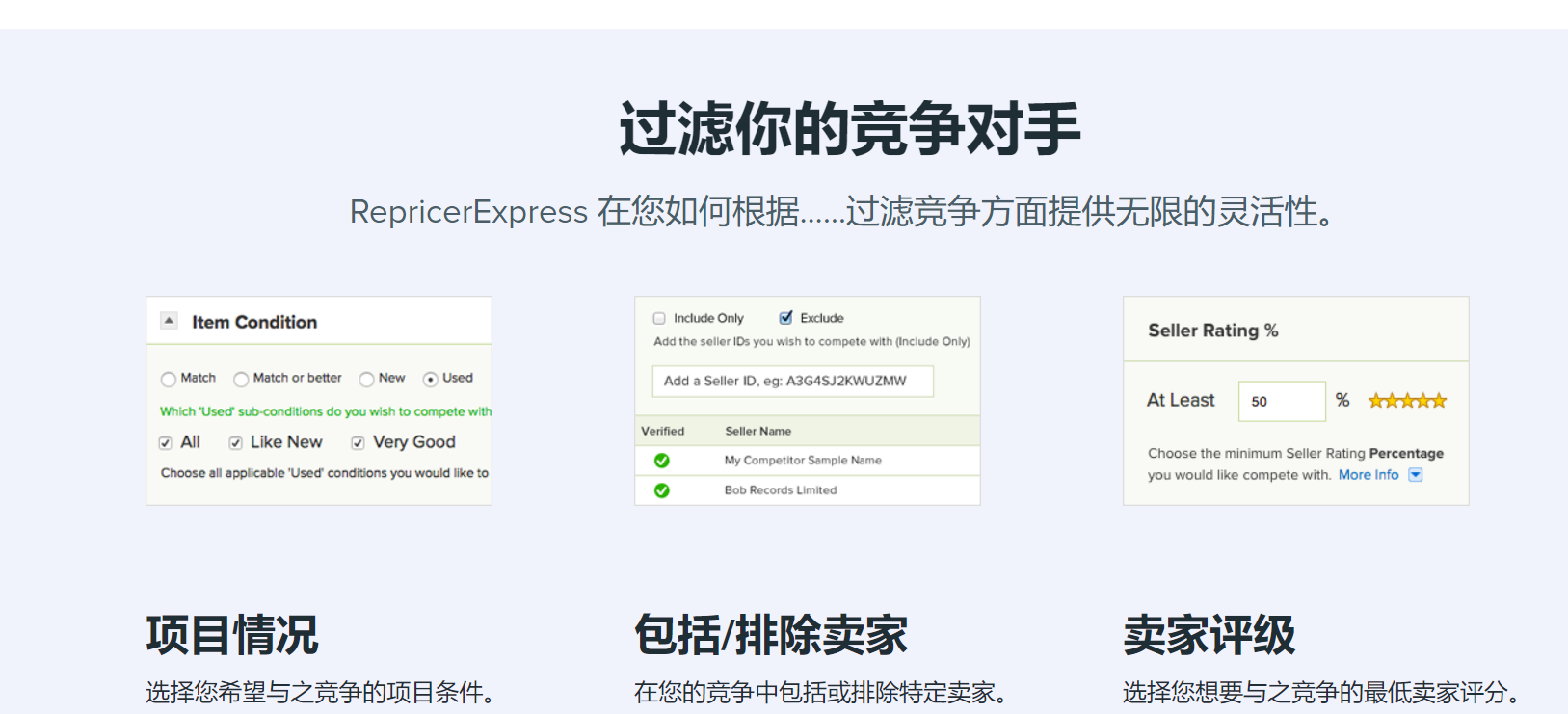Click the Verified column header
The image size is (1568, 714).
point(663,431)
